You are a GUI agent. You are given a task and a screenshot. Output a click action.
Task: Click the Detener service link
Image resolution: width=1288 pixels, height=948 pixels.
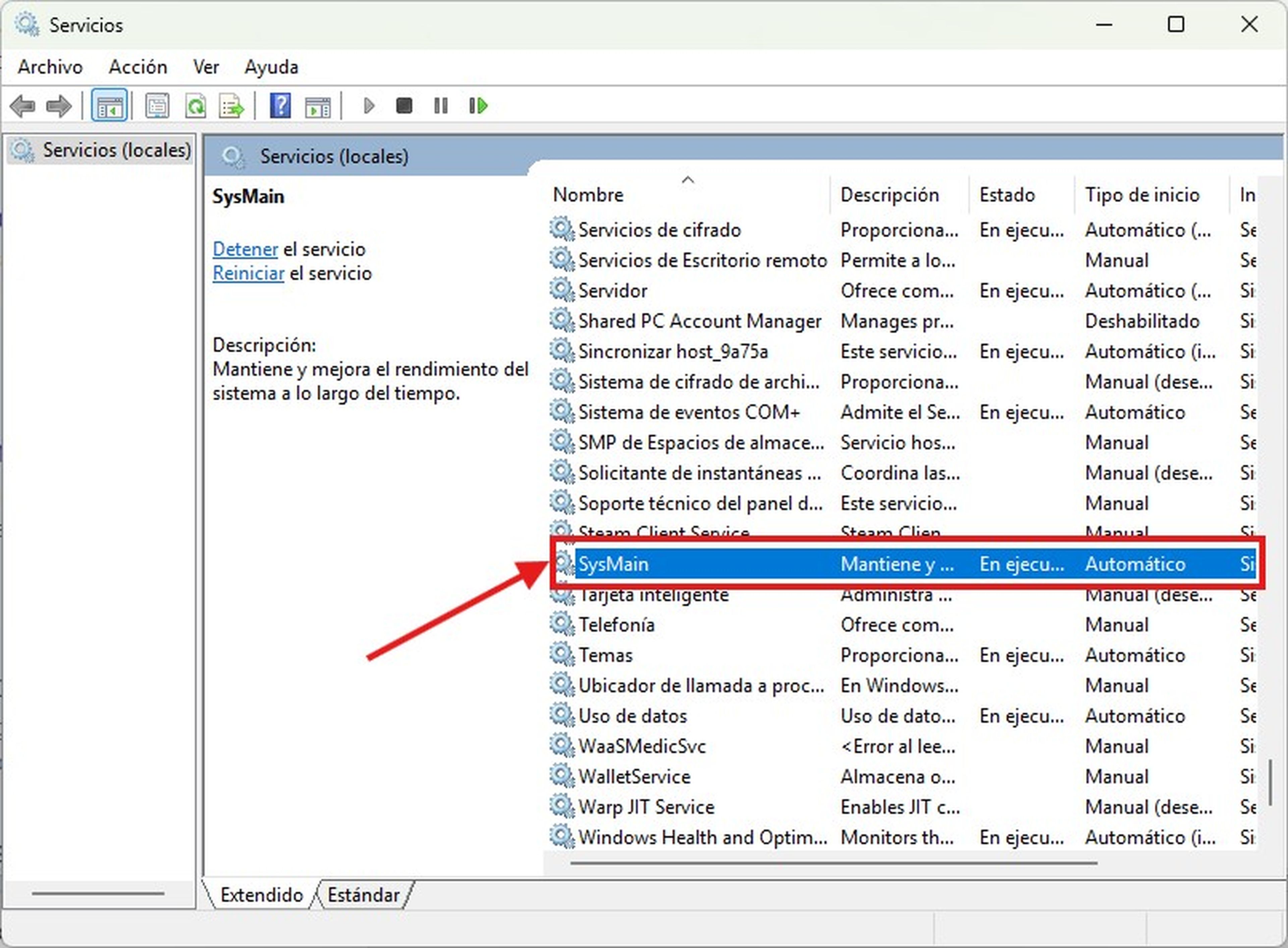(245, 249)
